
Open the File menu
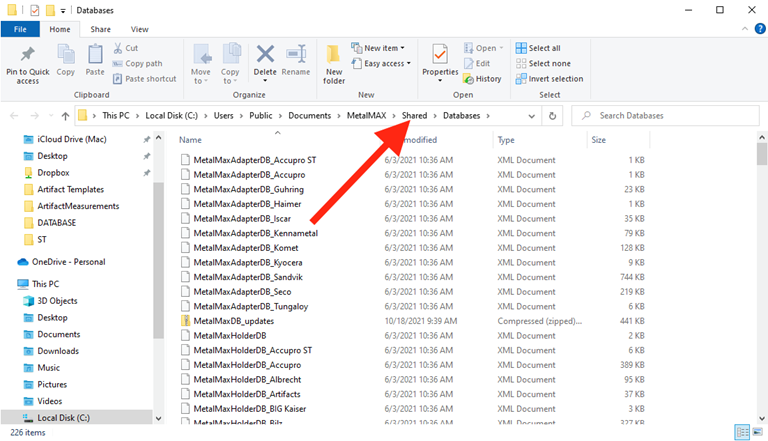20,29
